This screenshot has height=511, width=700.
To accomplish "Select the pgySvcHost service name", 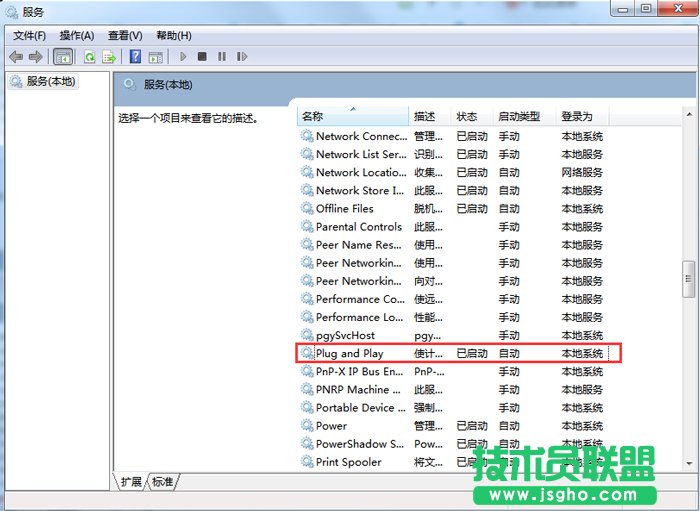I will click(x=346, y=335).
